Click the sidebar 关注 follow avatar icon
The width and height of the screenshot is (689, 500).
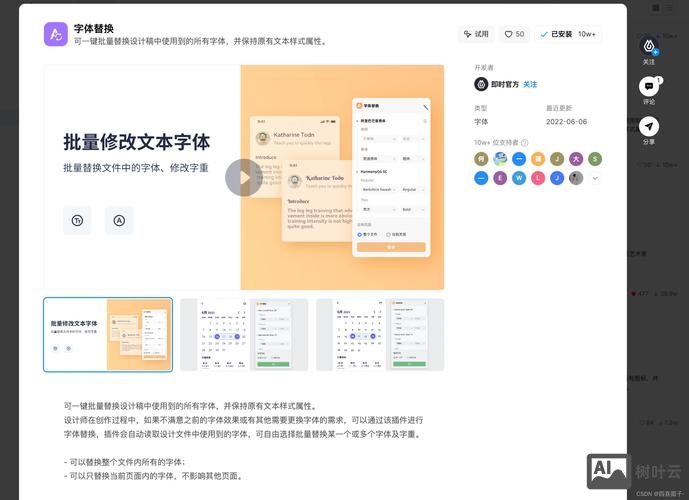coord(649,46)
